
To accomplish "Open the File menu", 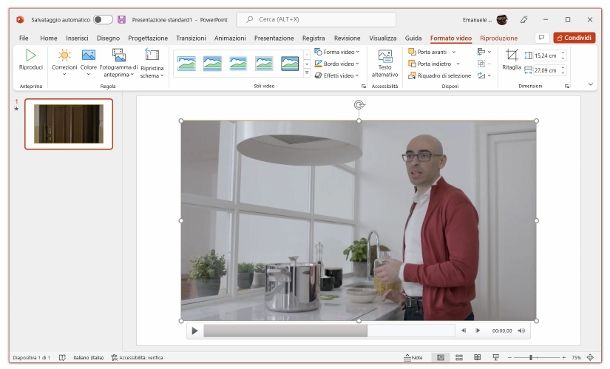I will [24, 38].
